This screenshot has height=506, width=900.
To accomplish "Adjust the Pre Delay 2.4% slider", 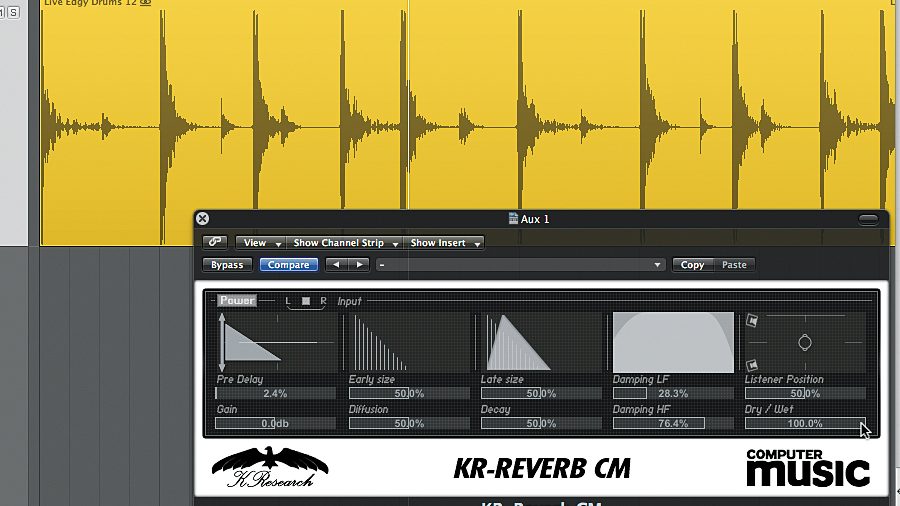I will 276,394.
